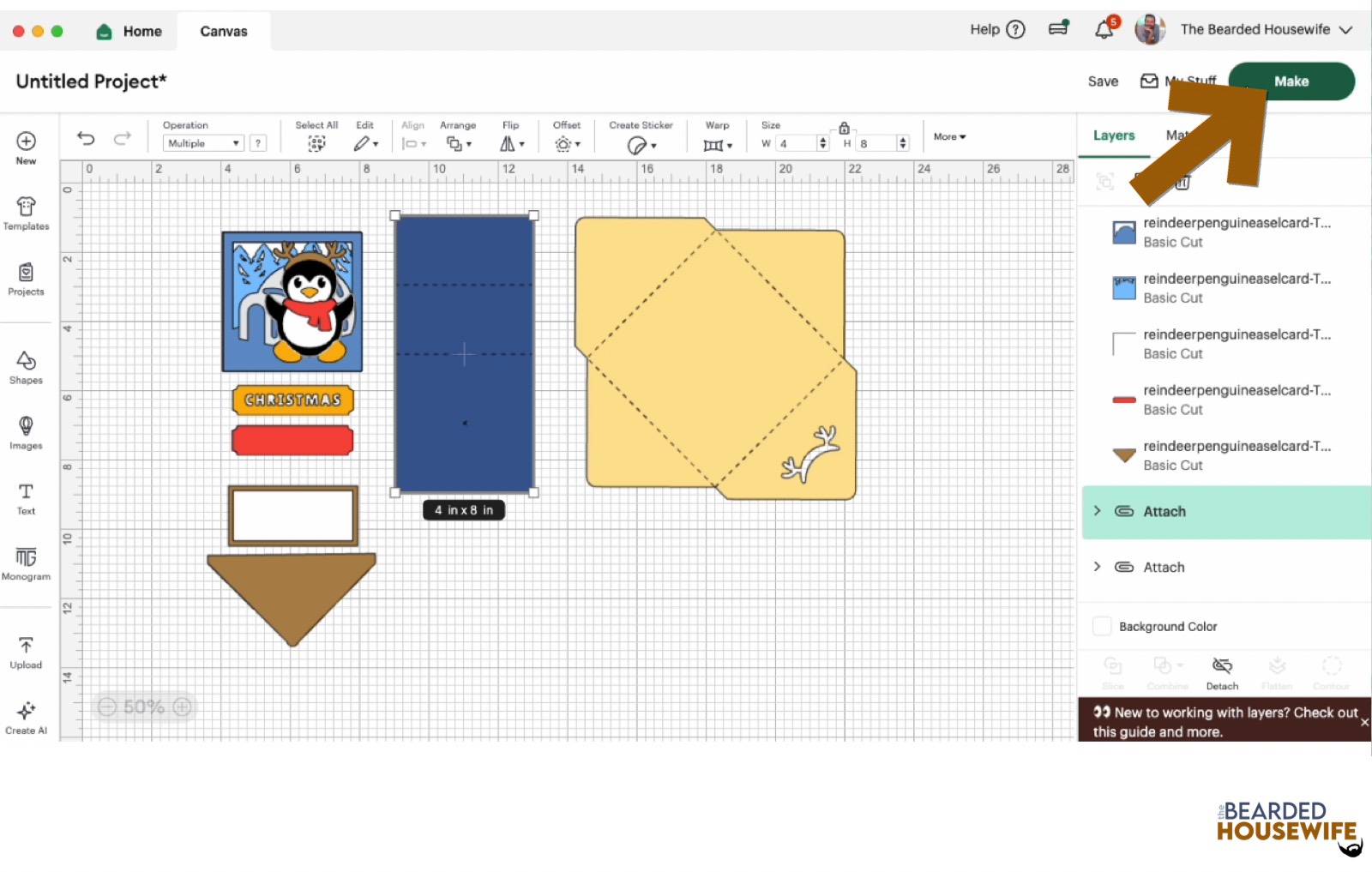Viewport: 1372px width, 872px height.
Task: Undo the last action
Action: point(86,138)
